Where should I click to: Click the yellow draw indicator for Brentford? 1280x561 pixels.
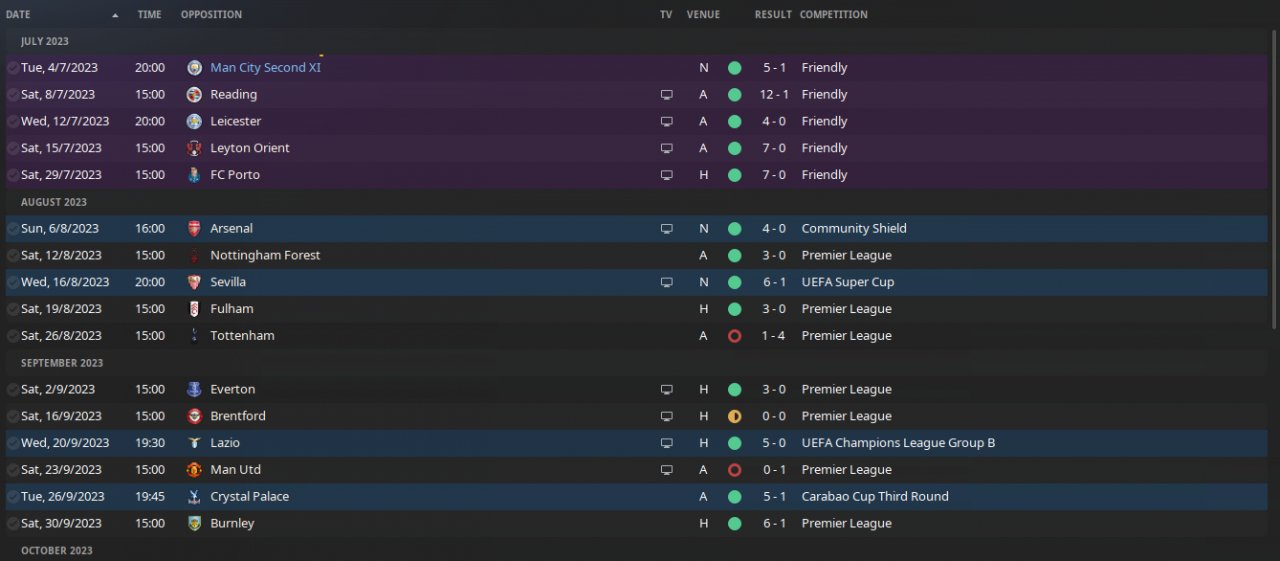tap(735, 416)
